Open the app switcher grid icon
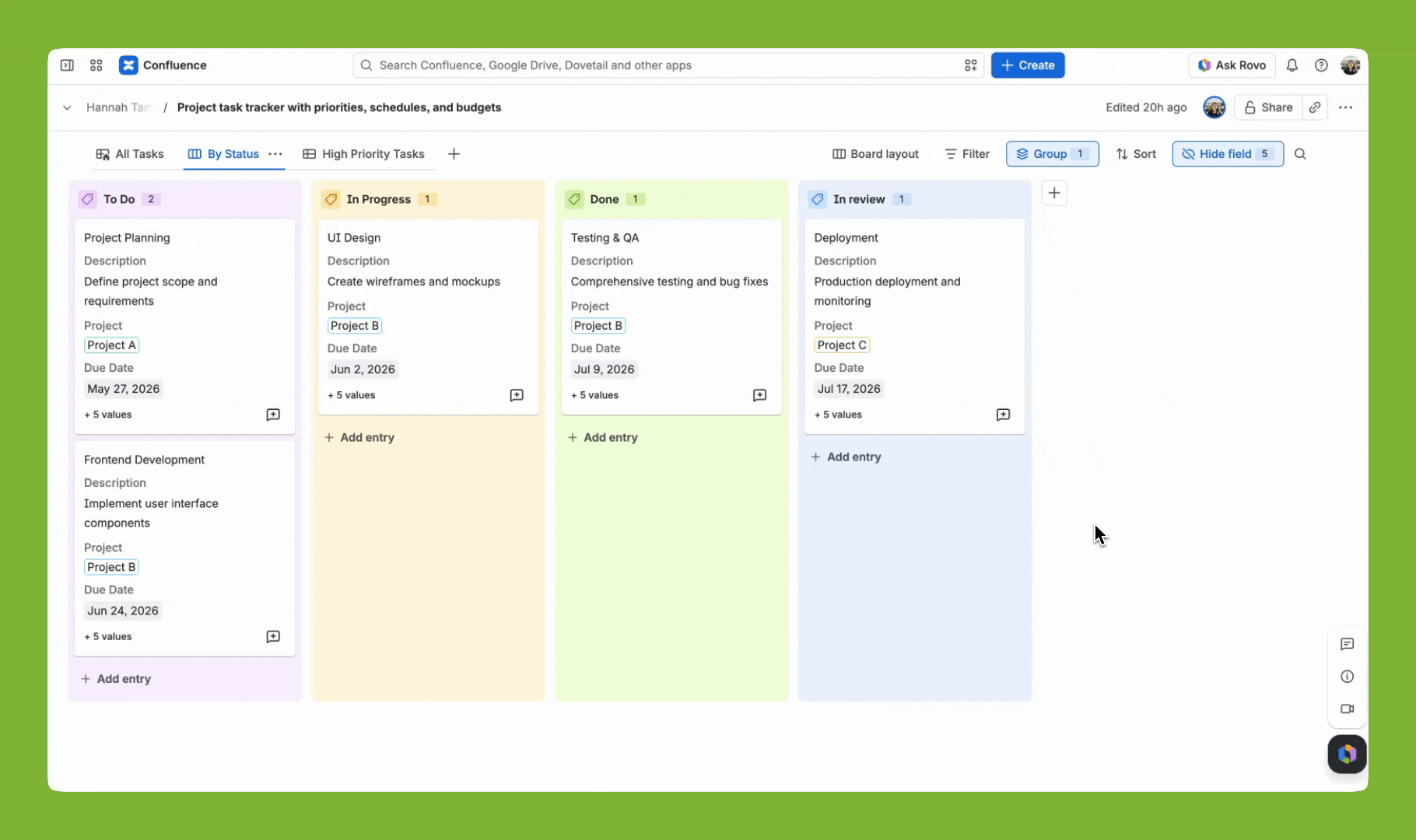Image resolution: width=1416 pixels, height=840 pixels. 96,65
